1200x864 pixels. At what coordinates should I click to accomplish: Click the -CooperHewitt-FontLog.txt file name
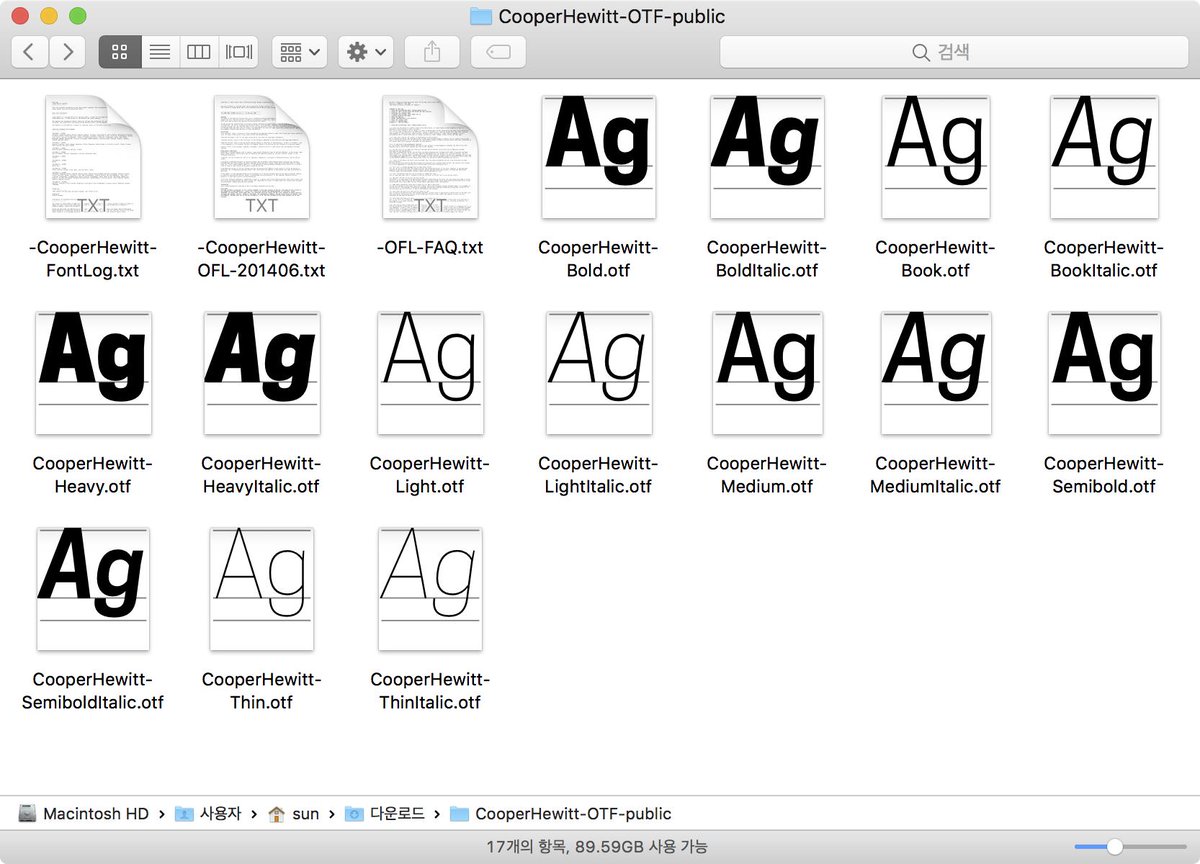pyautogui.click(x=93, y=259)
